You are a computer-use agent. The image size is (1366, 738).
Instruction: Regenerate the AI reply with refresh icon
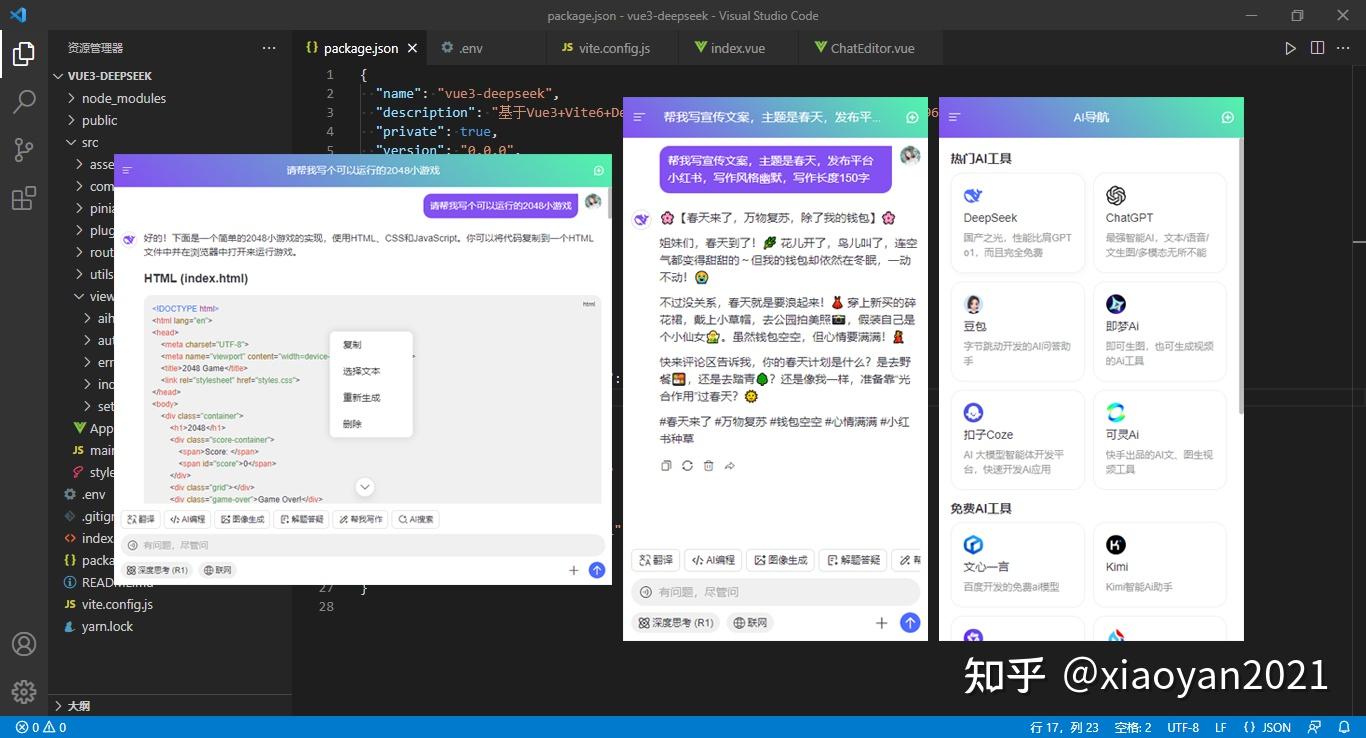click(x=686, y=464)
